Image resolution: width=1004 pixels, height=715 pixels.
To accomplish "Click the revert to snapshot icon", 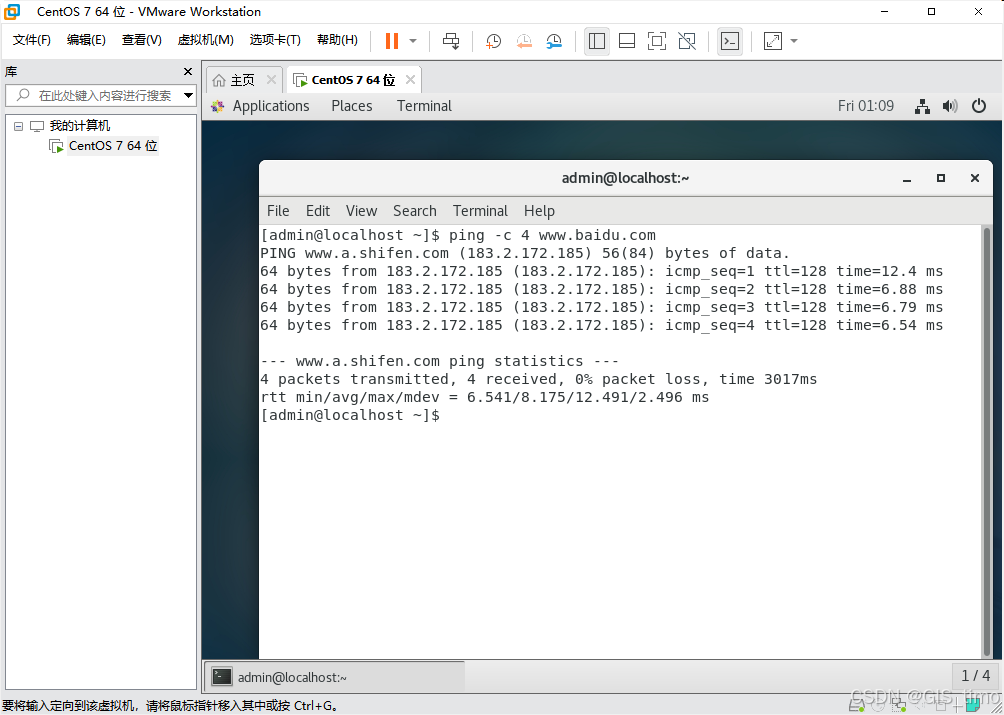I will [524, 41].
